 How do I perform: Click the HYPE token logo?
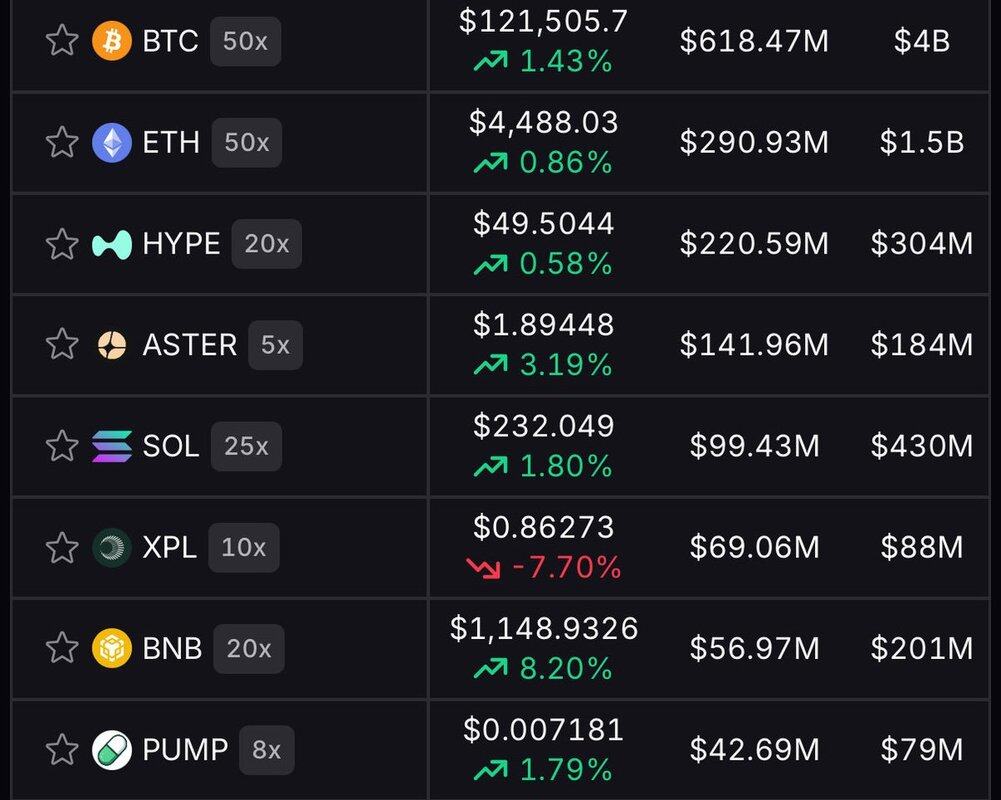tap(112, 244)
